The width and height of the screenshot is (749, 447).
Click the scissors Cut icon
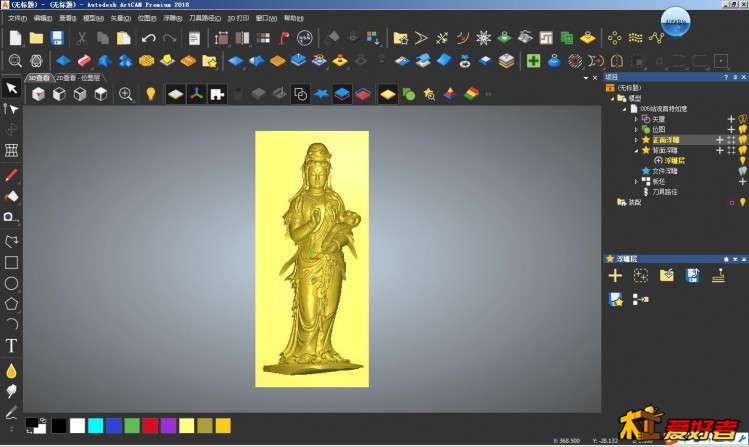click(82, 38)
